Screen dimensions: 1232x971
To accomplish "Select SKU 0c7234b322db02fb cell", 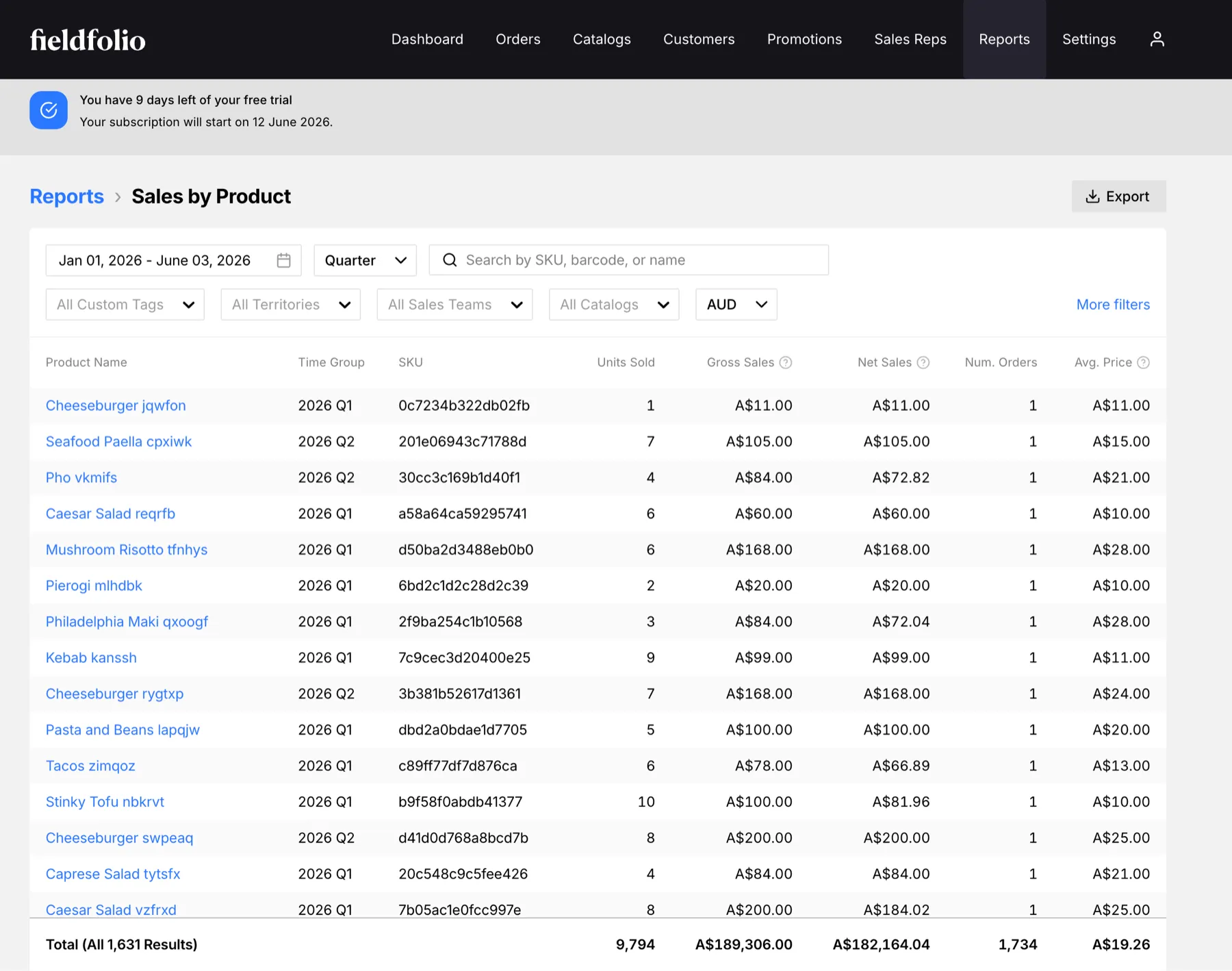I will coord(464,405).
